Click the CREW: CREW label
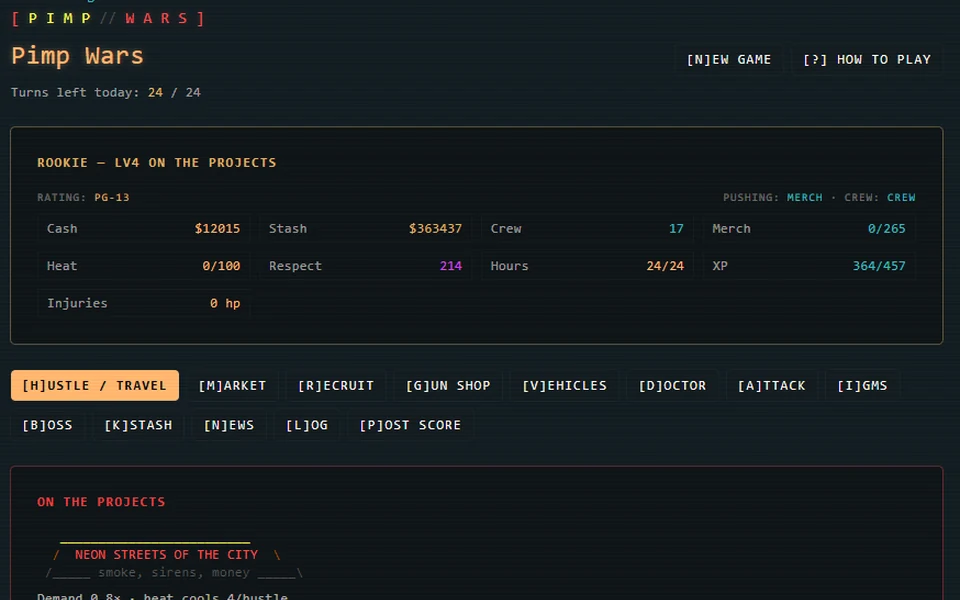Screen dimensions: 960x600 (x=880, y=197)
